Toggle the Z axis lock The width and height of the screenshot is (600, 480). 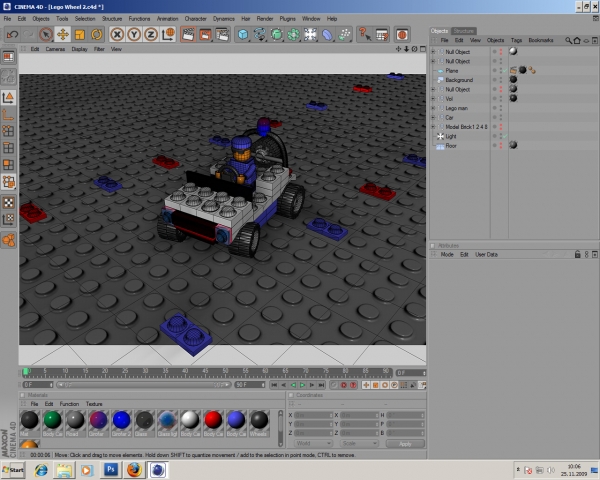[x=151, y=34]
